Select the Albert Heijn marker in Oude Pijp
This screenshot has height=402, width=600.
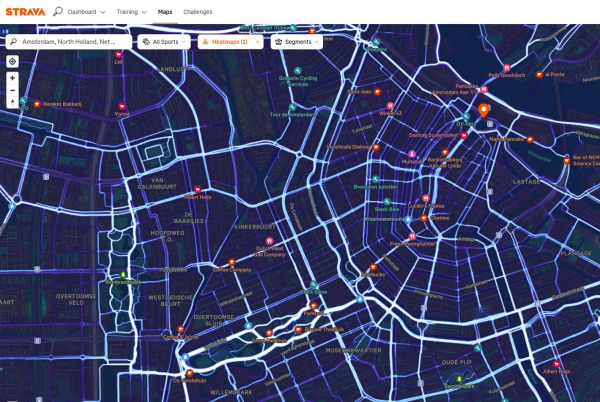tap(556, 363)
